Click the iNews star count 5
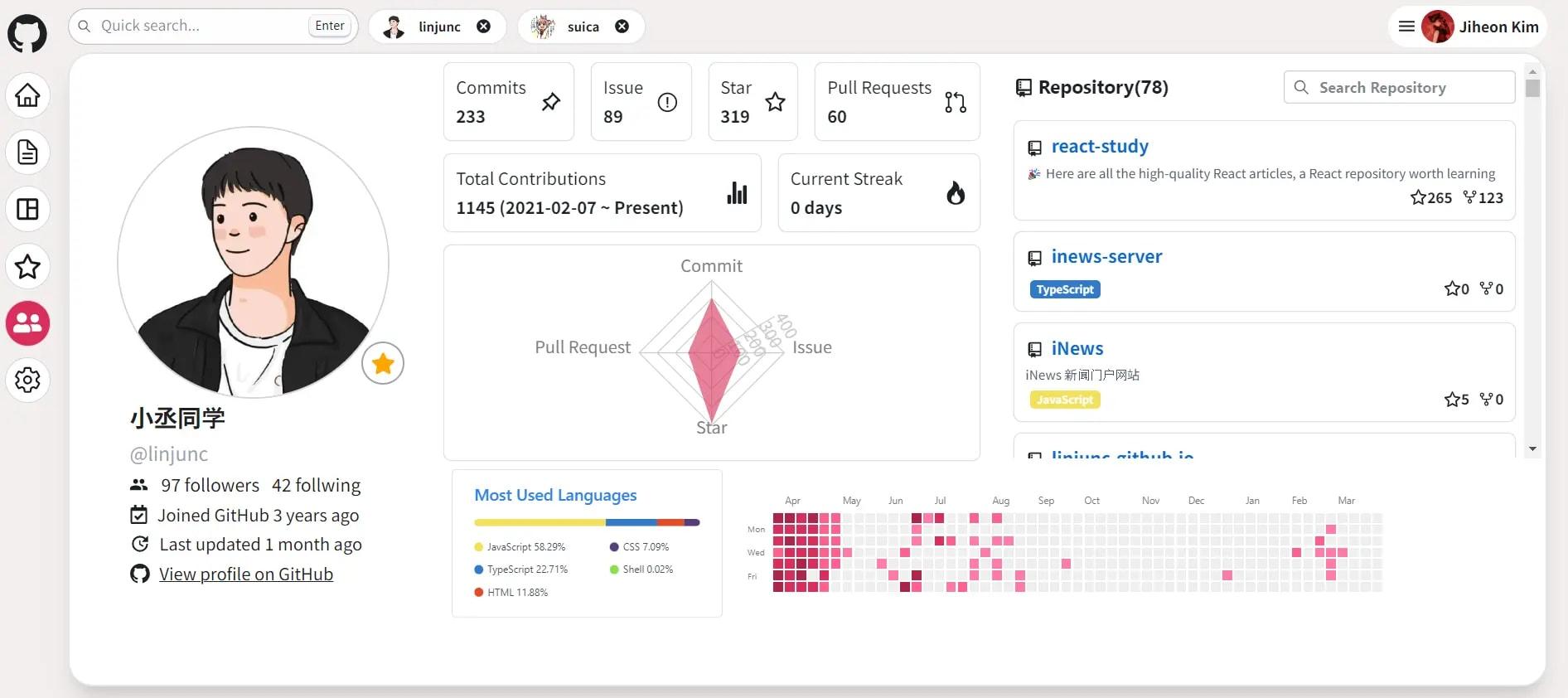Viewport: 1568px width, 698px height. pos(1457,400)
